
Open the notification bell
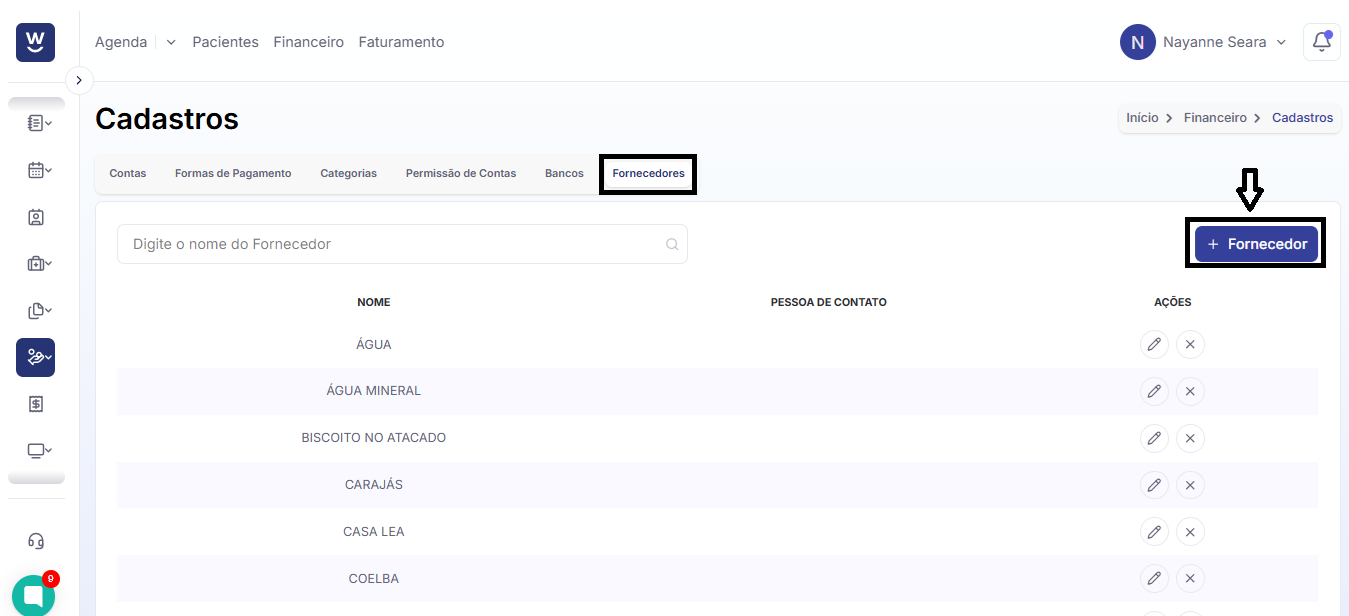(1322, 42)
